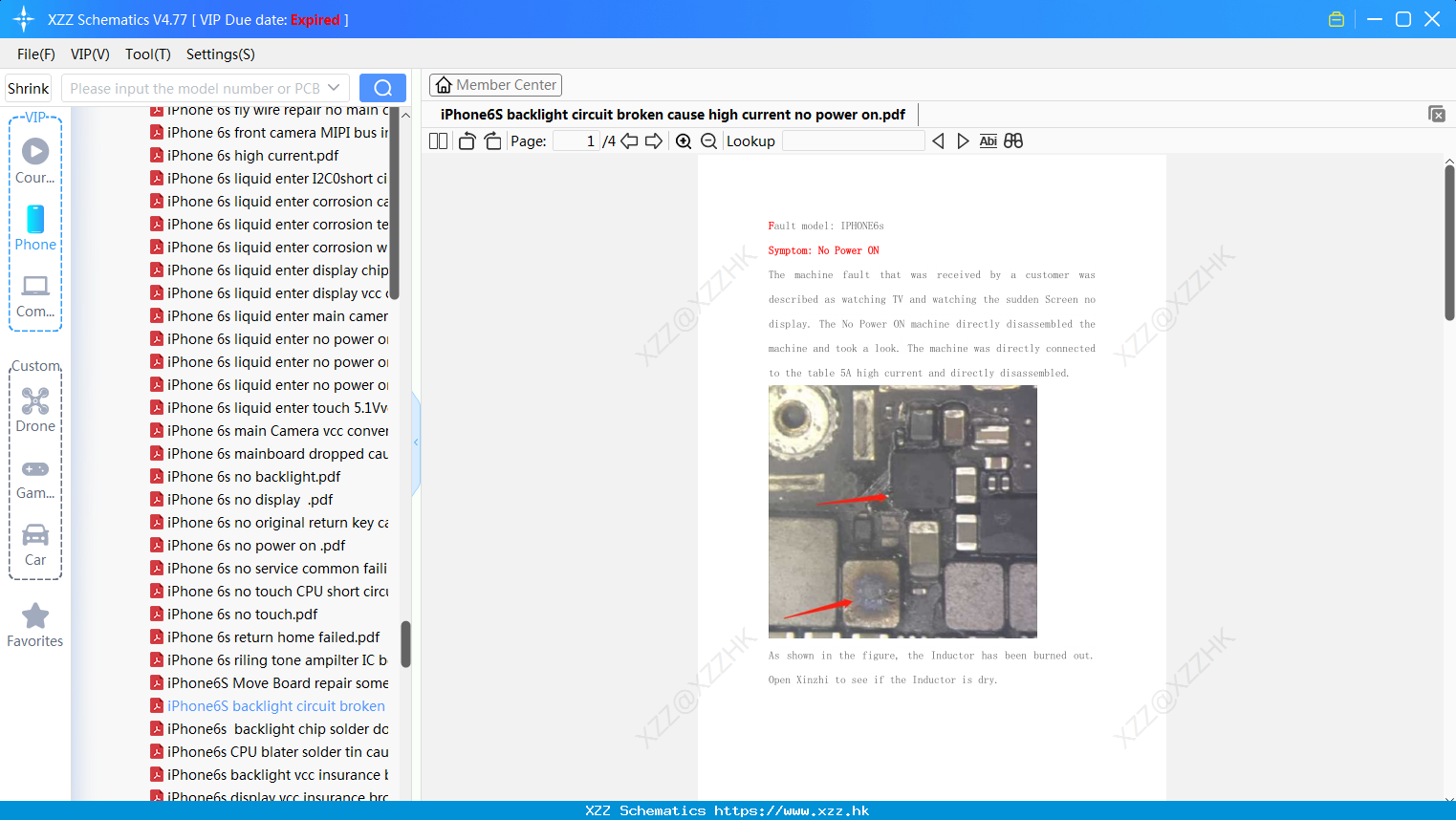The height and width of the screenshot is (820, 1456).
Task: Open the Settings(S) menu
Action: pos(221,54)
